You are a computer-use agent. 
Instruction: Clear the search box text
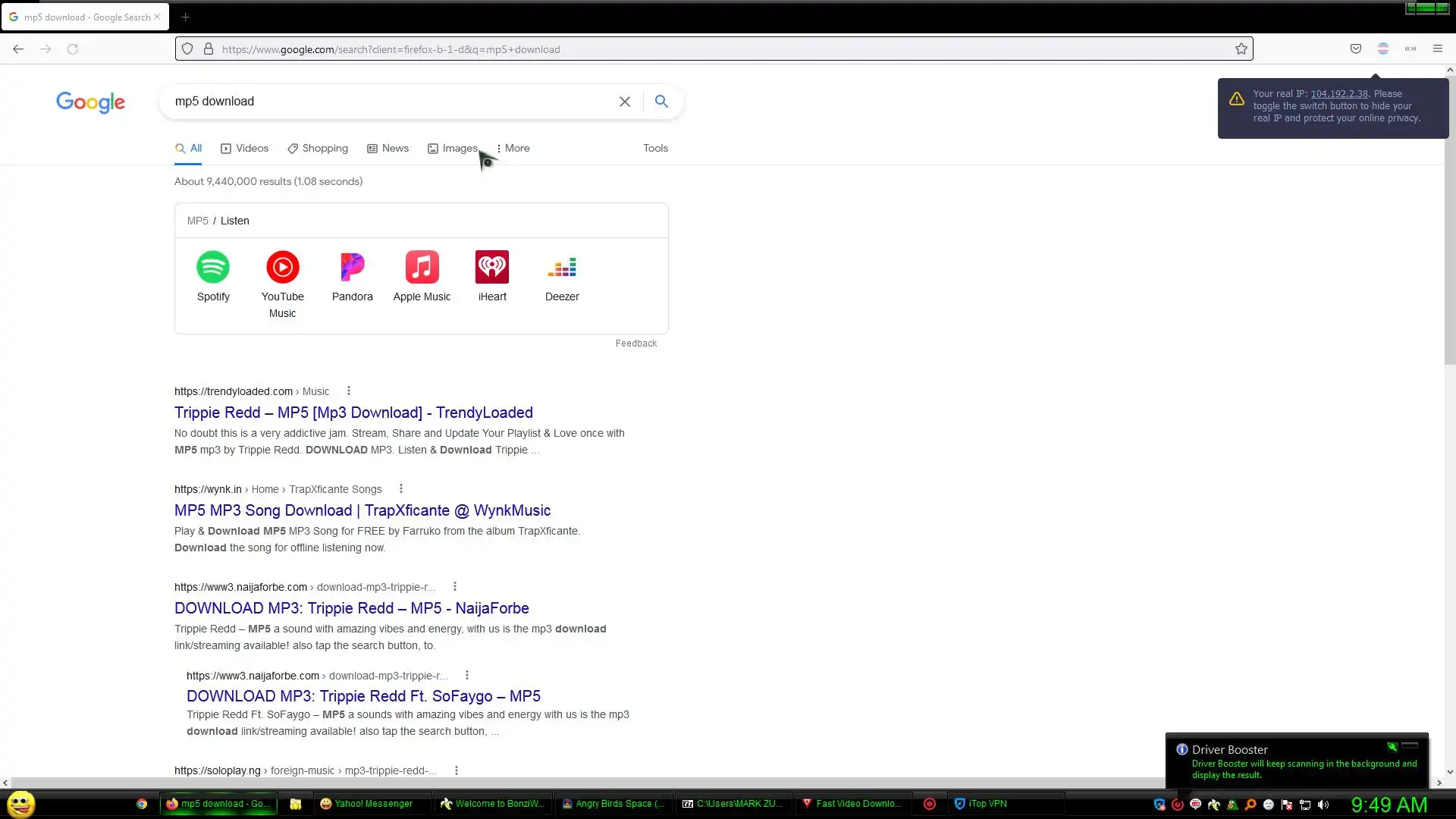(x=624, y=102)
